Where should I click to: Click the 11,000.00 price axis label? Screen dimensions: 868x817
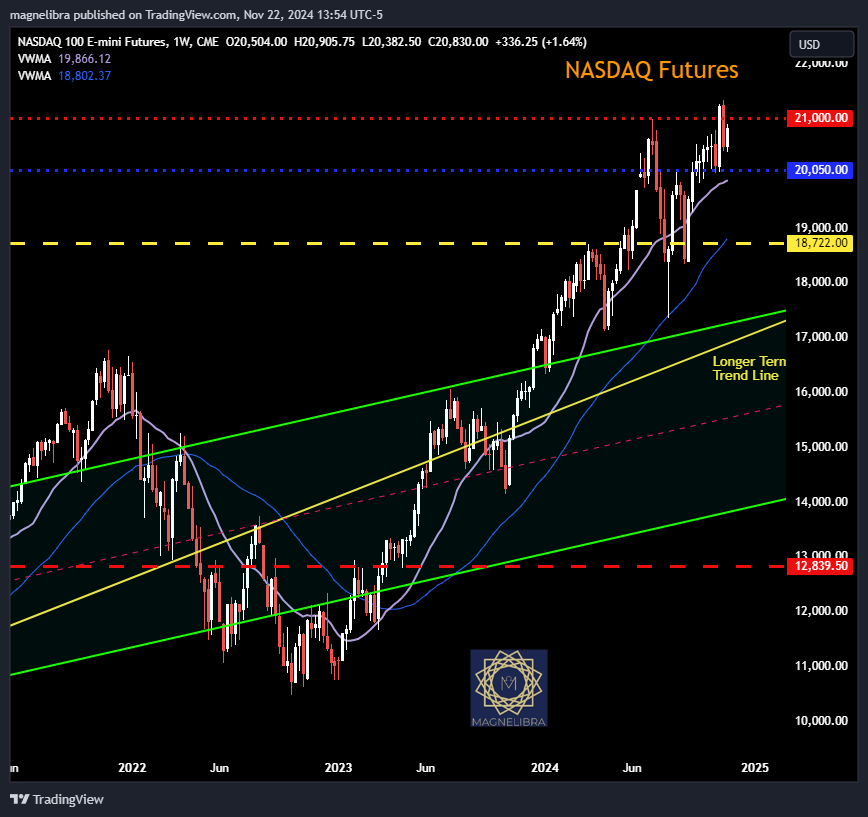tap(822, 666)
